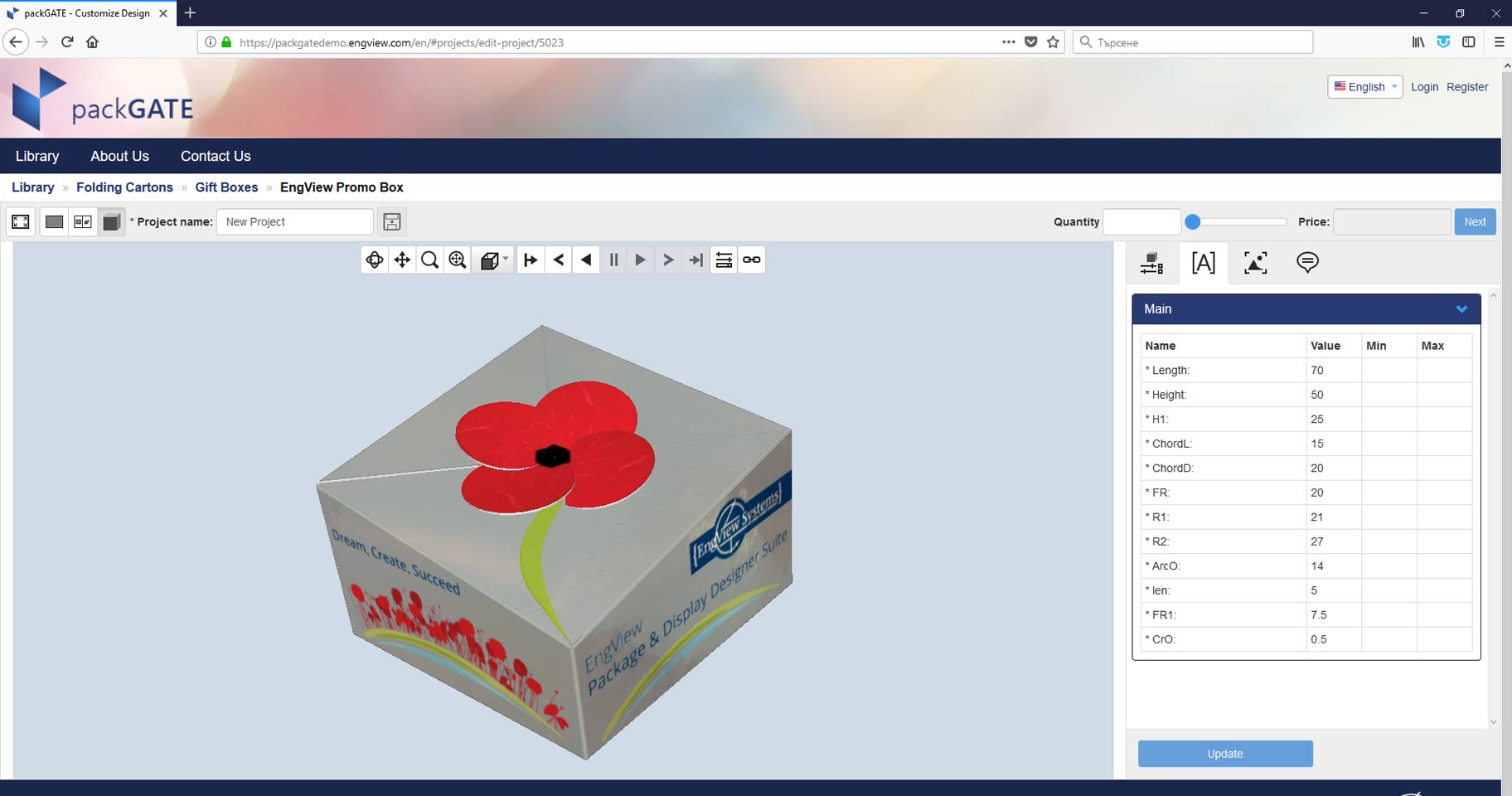Play the folding animation forward
This screenshot has height=796, width=1512.
click(x=641, y=260)
